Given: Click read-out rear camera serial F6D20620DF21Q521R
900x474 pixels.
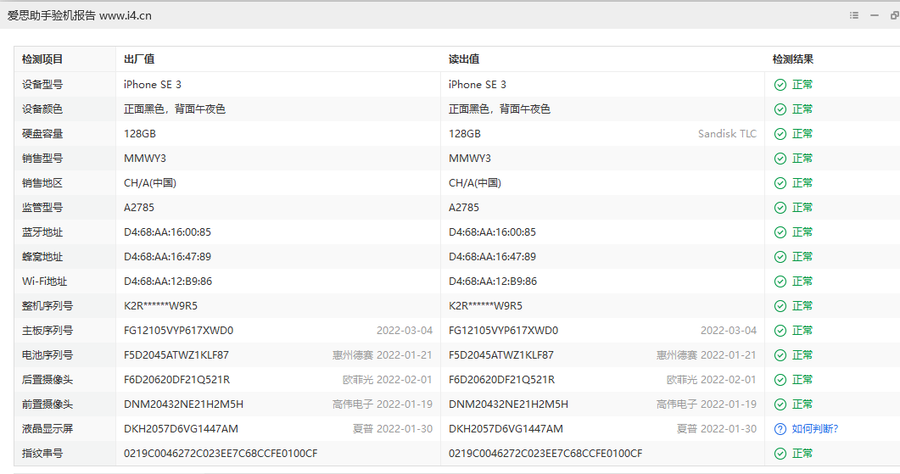Looking at the screenshot, I should click(502, 380).
